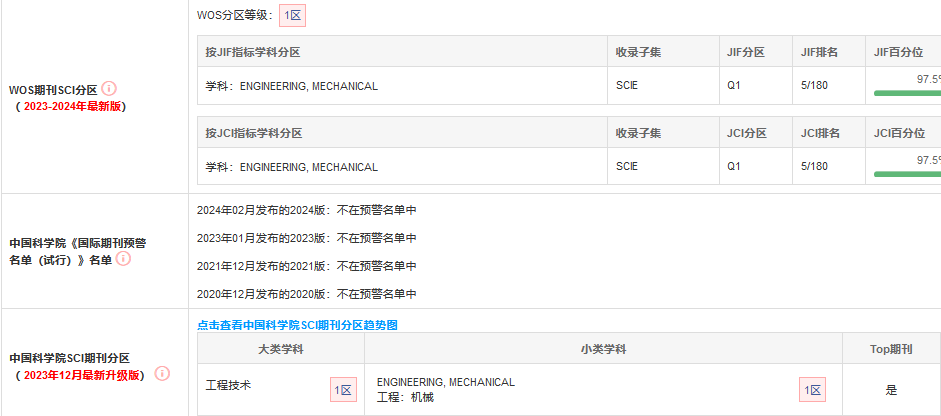The width and height of the screenshot is (941, 416).
Task: Click the info icon beside 2023年12月最新升级版
Action: (162, 374)
